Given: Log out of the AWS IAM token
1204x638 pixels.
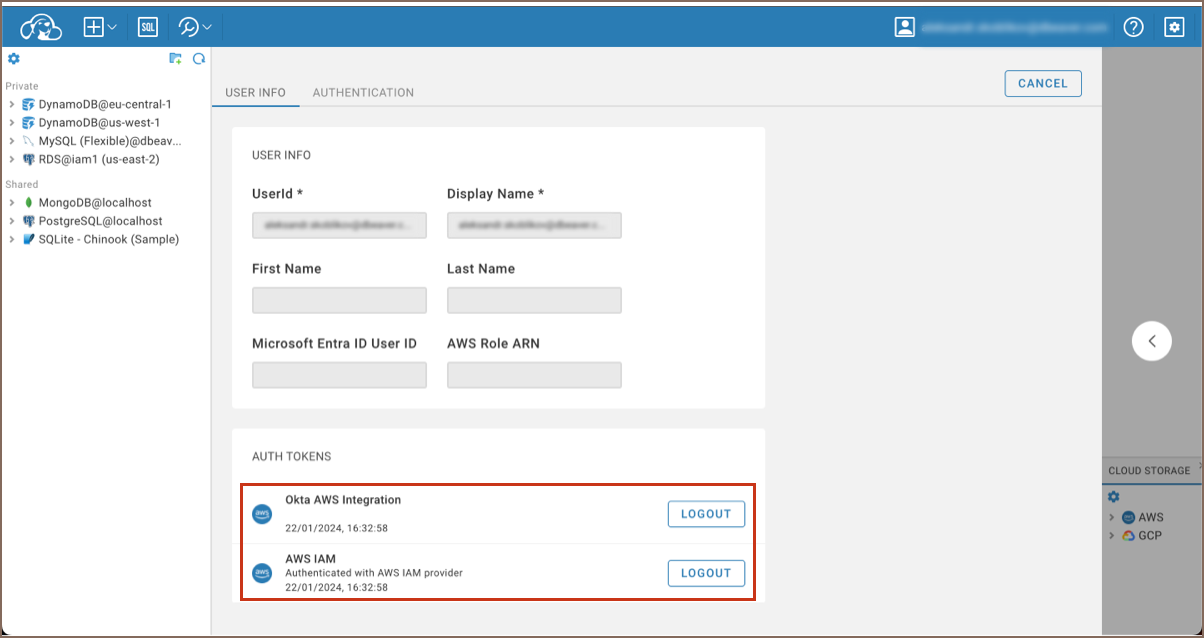Looking at the screenshot, I should tap(706, 573).
